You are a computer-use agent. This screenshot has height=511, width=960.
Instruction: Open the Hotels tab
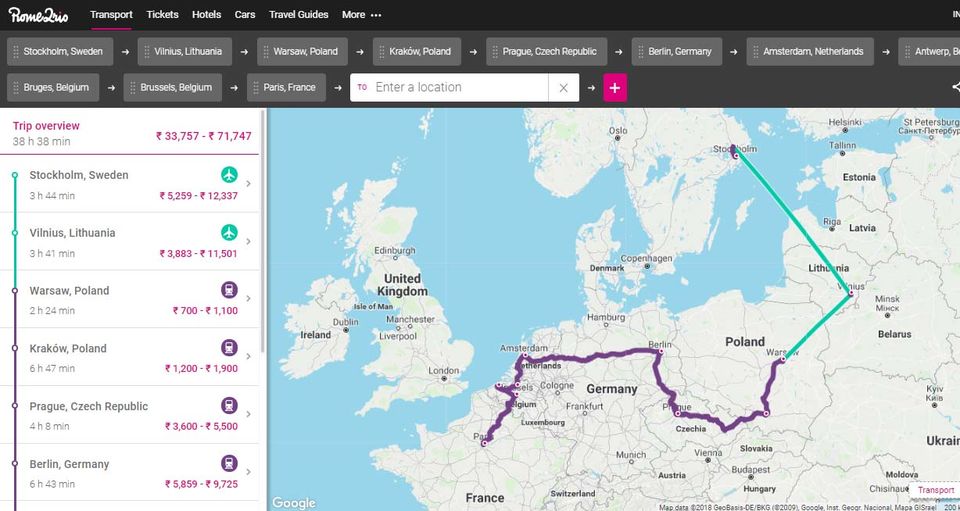(x=206, y=15)
